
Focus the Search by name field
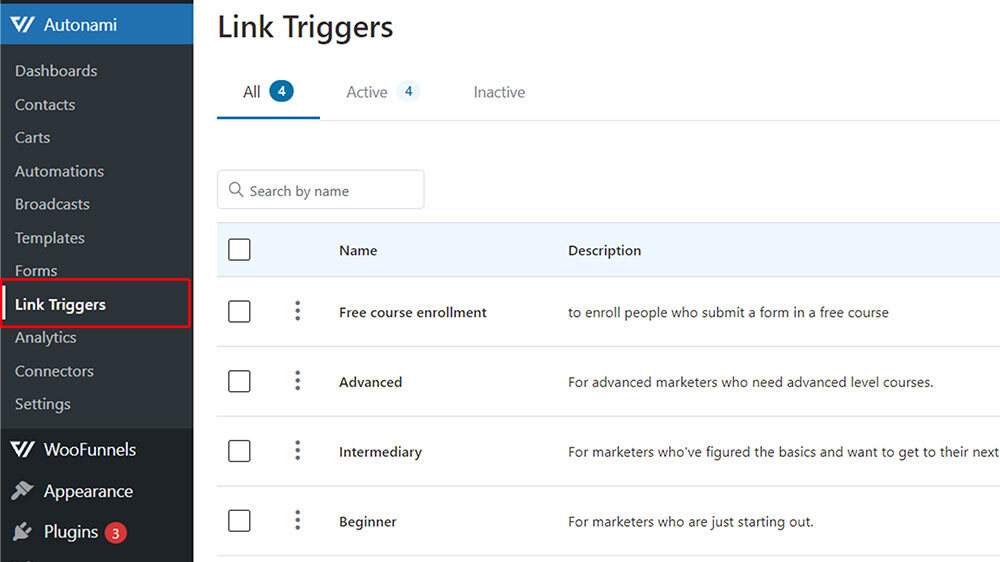321,189
